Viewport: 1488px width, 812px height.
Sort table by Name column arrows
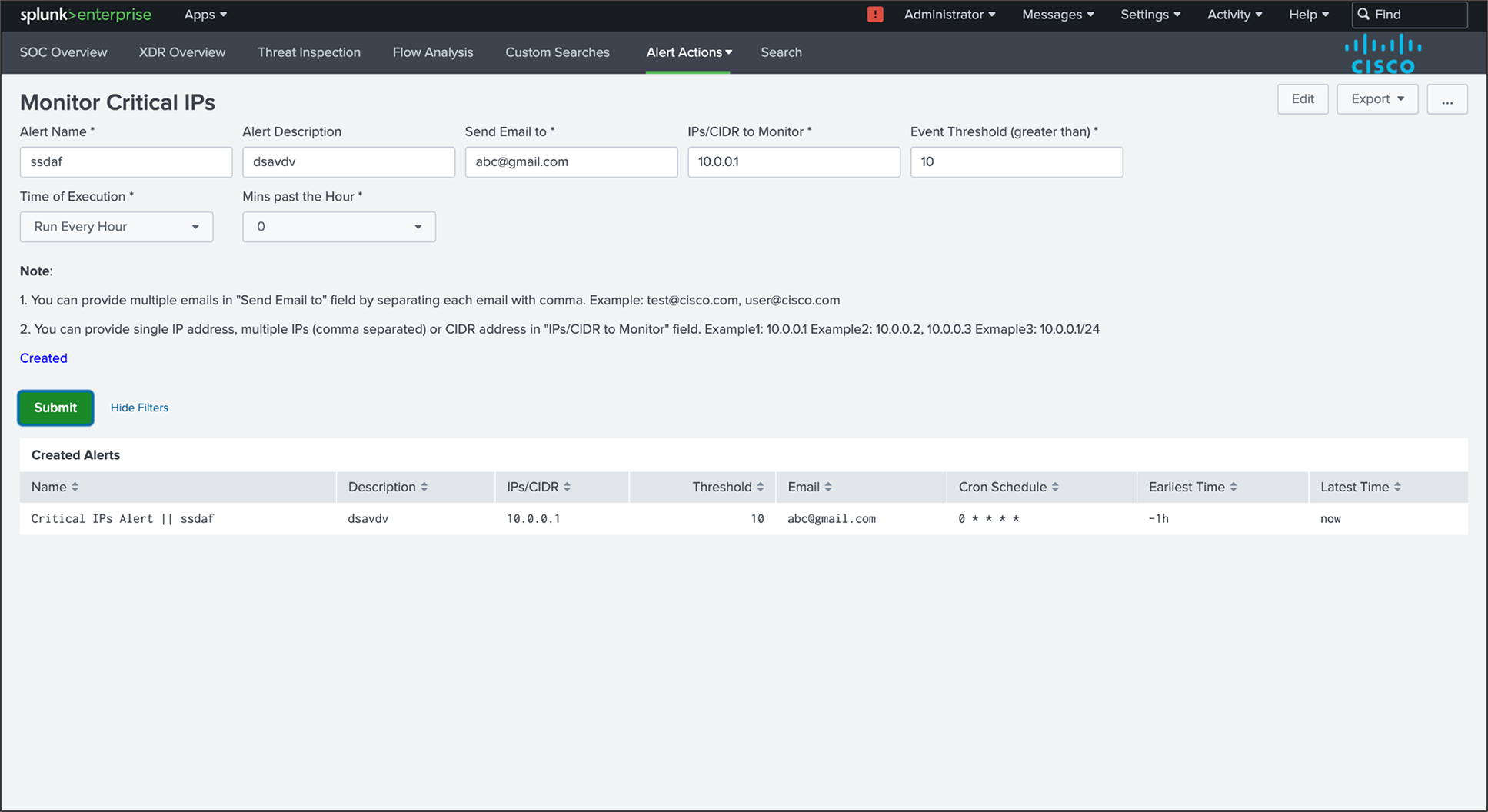click(x=75, y=487)
